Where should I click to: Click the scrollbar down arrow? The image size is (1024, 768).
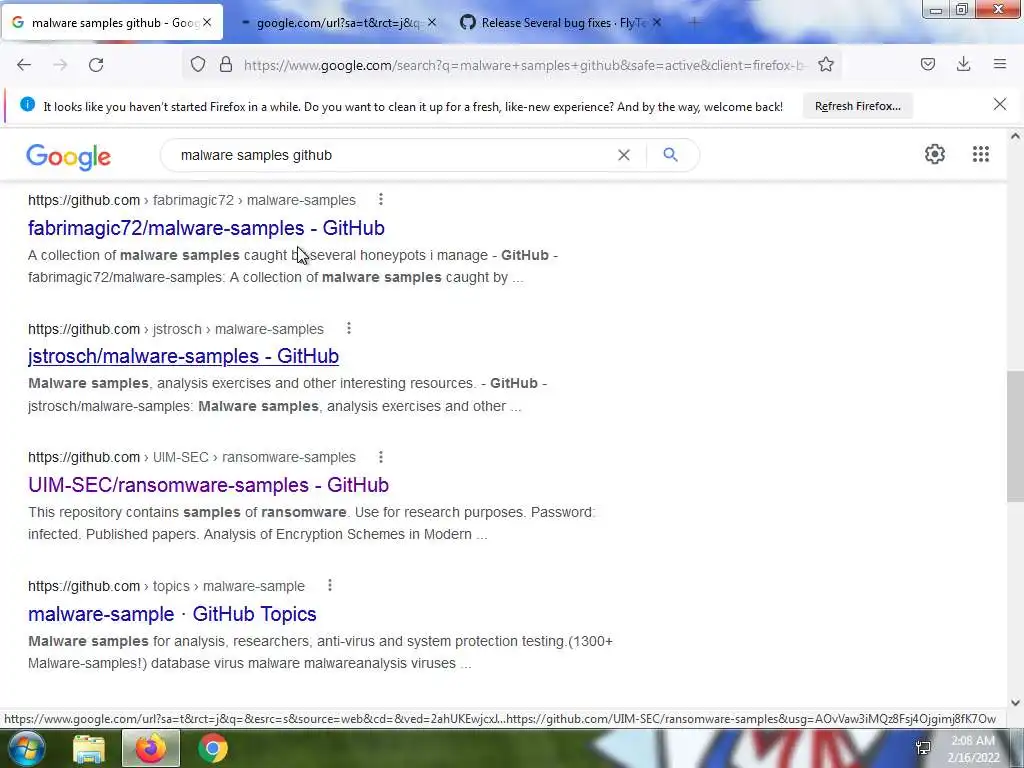[x=1015, y=703]
